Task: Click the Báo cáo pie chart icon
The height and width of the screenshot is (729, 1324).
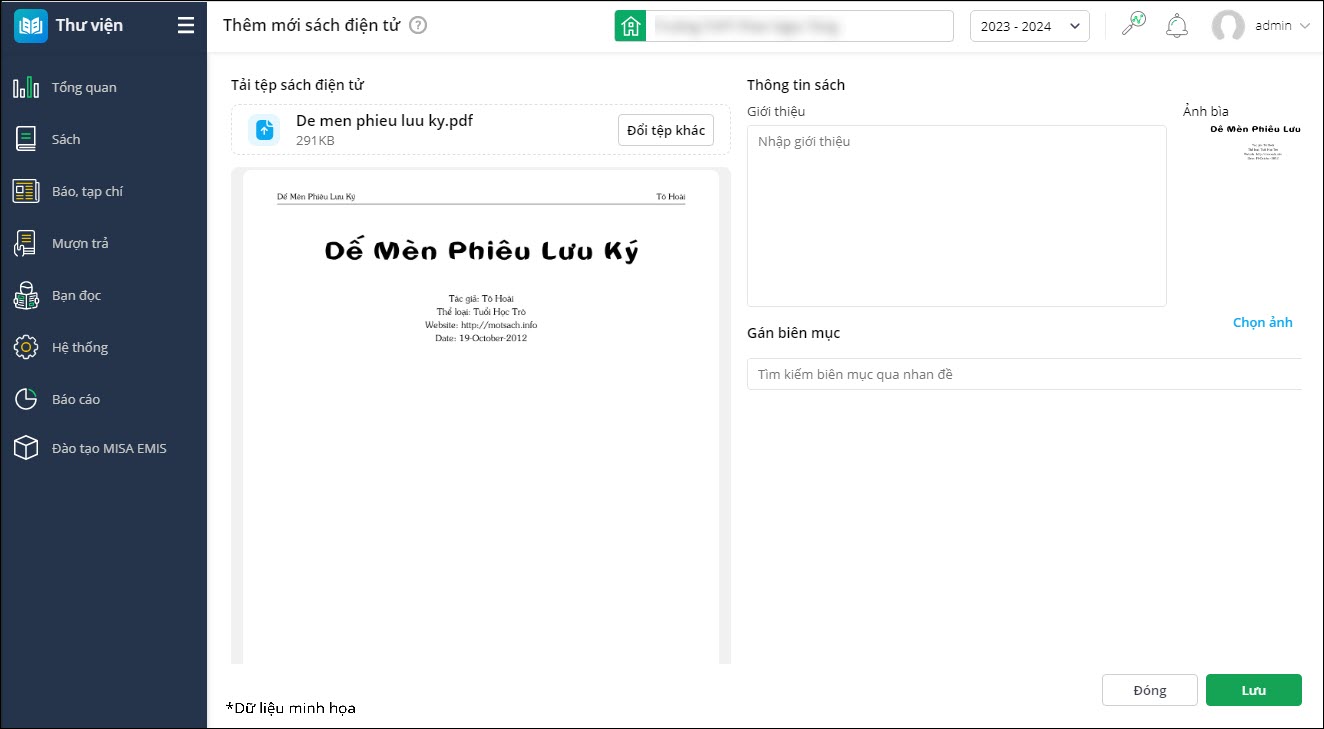Action: (x=26, y=399)
